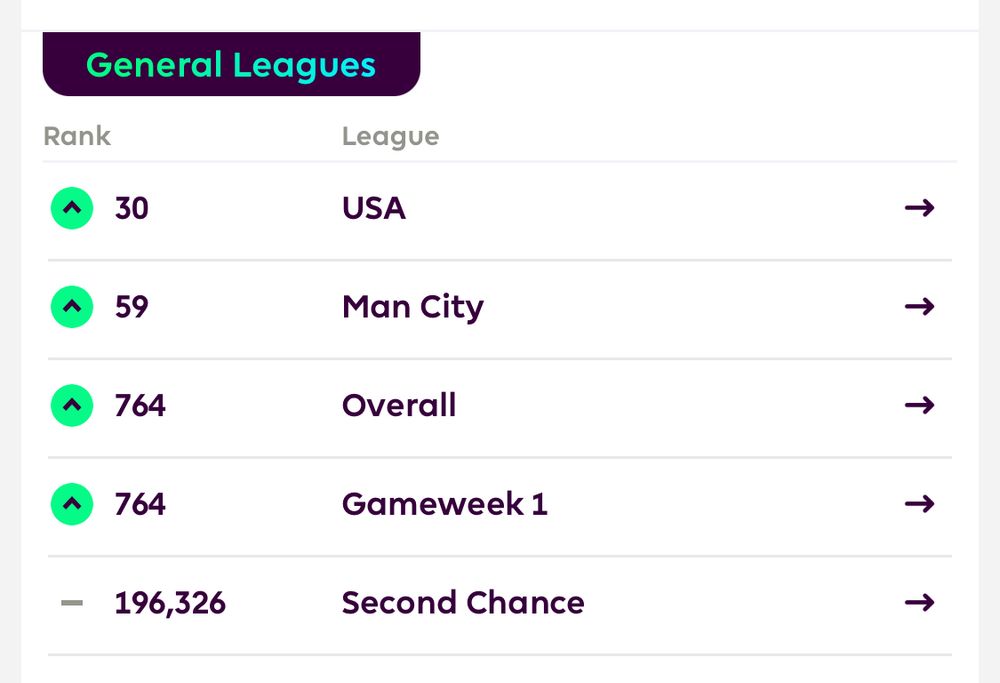This screenshot has width=1000, height=683.
Task: Open the Gameweek 1 league arrow
Action: click(x=919, y=504)
